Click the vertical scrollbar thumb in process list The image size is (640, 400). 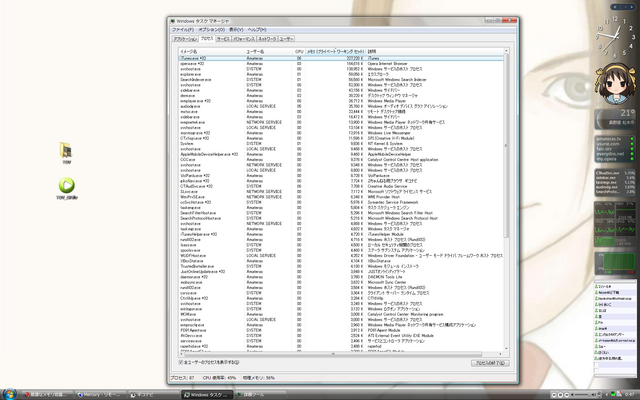pos(506,146)
